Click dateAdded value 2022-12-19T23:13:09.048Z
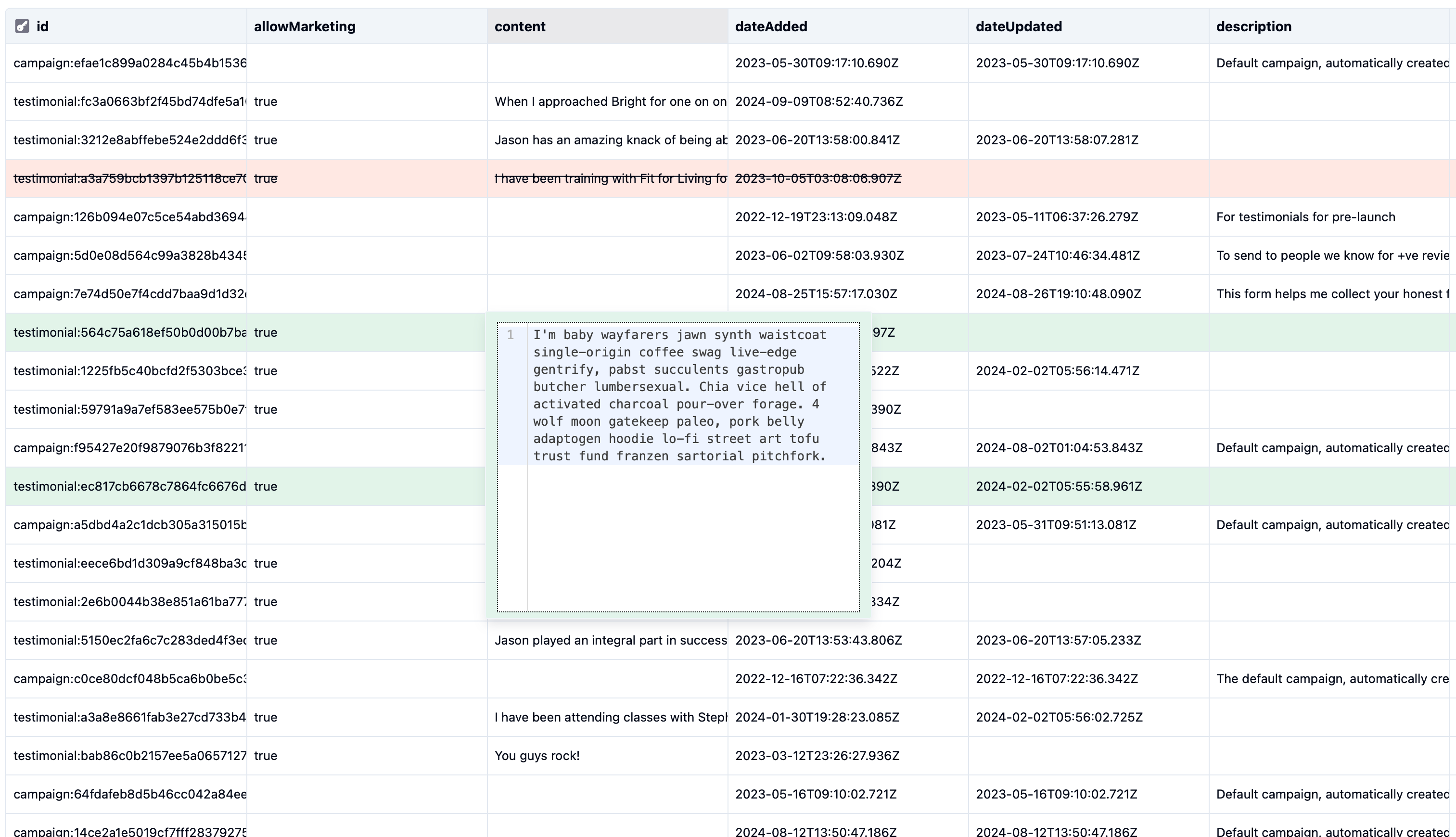The image size is (1456, 837). pyautogui.click(x=816, y=217)
